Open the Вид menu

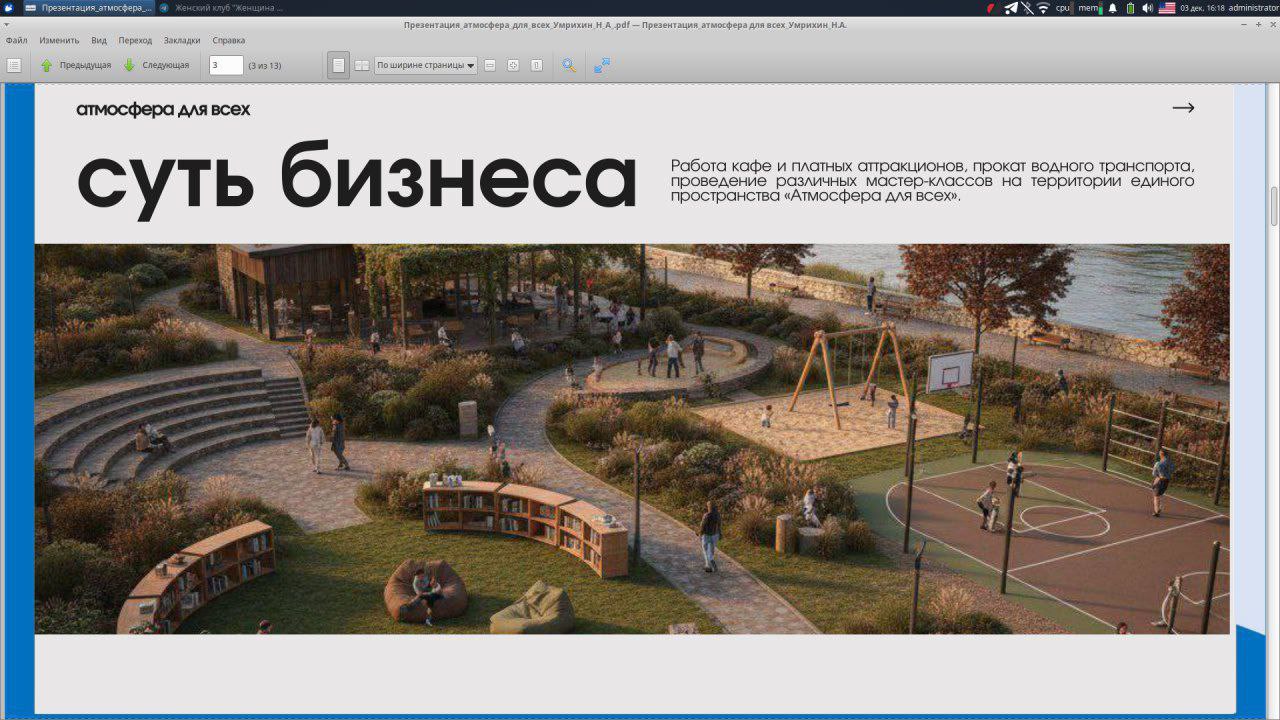[x=97, y=40]
